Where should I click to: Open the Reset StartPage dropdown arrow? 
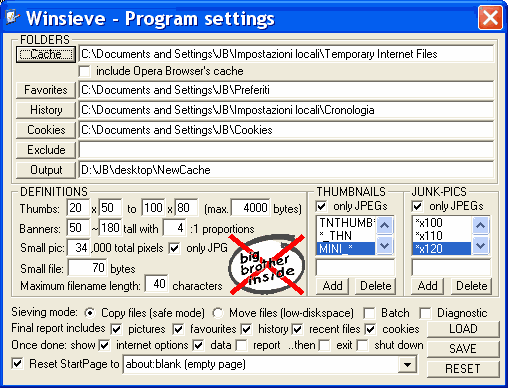407,364
